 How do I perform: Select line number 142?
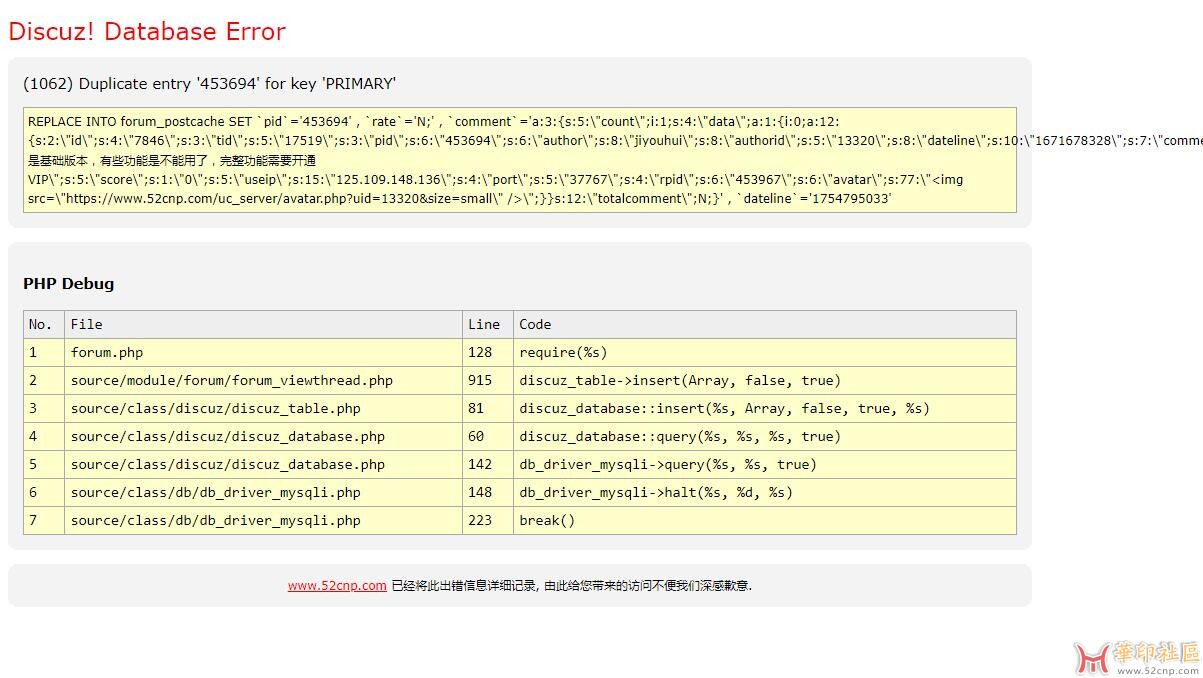point(488,464)
